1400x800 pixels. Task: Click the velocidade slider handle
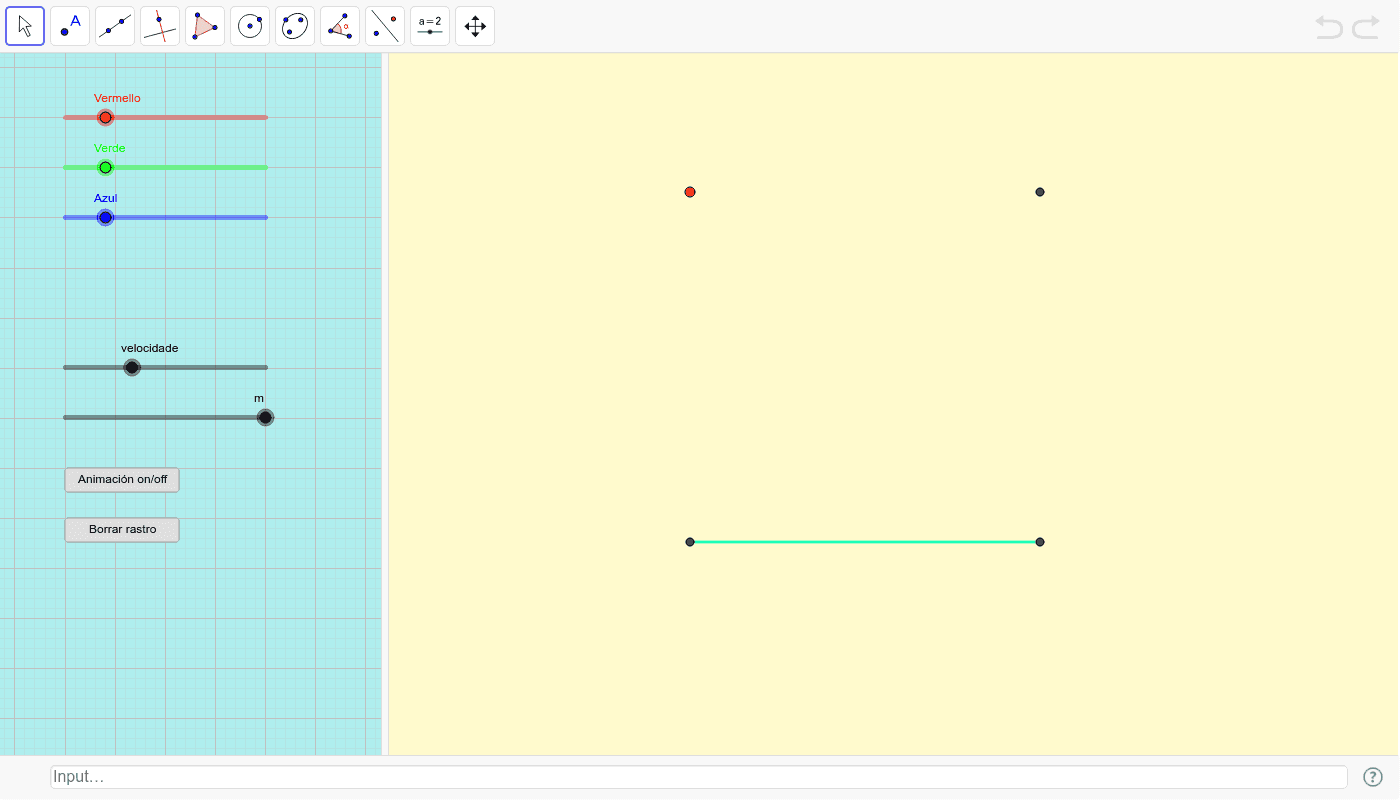(131, 367)
